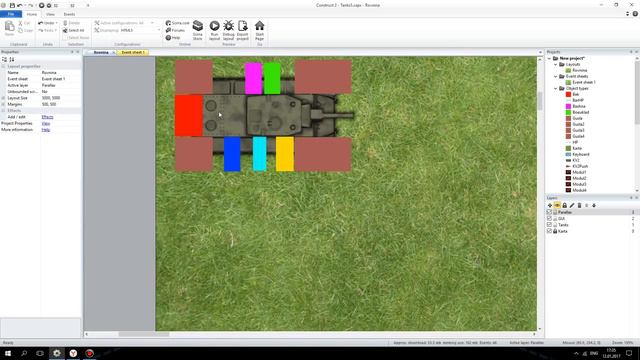The width and height of the screenshot is (640, 360).
Task: Collapse the Event sheets folder
Action: point(556,76)
